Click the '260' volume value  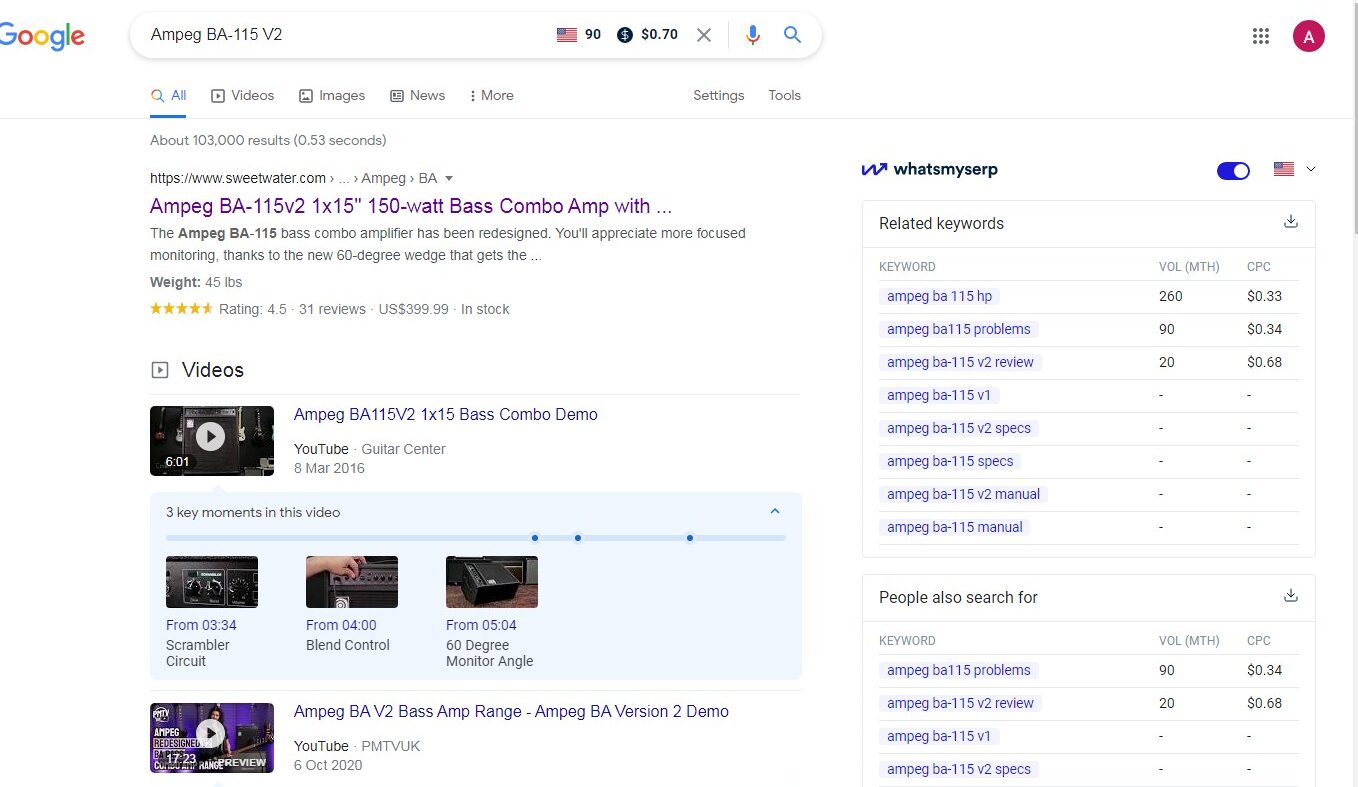1170,296
